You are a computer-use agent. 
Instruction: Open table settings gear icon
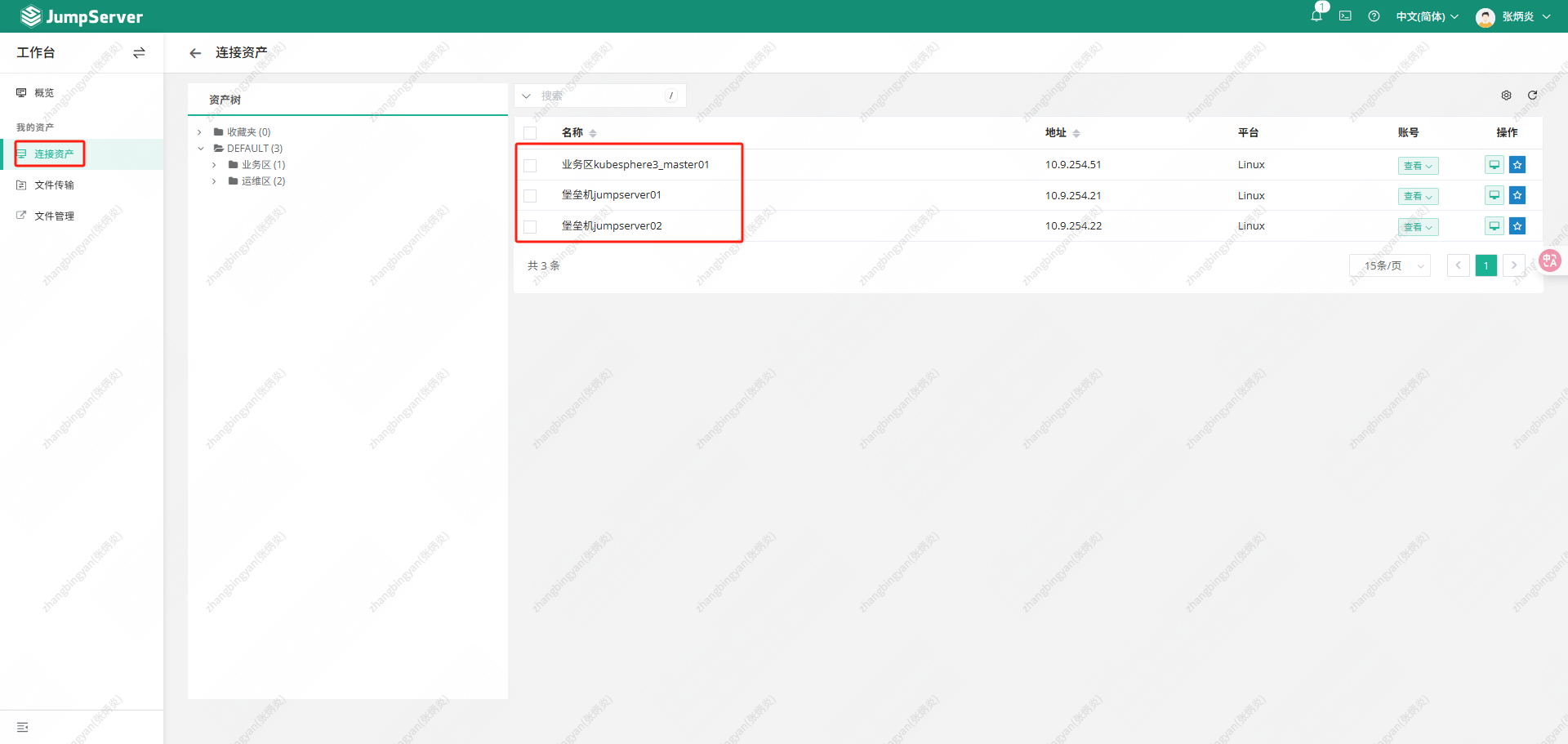pos(1506,96)
